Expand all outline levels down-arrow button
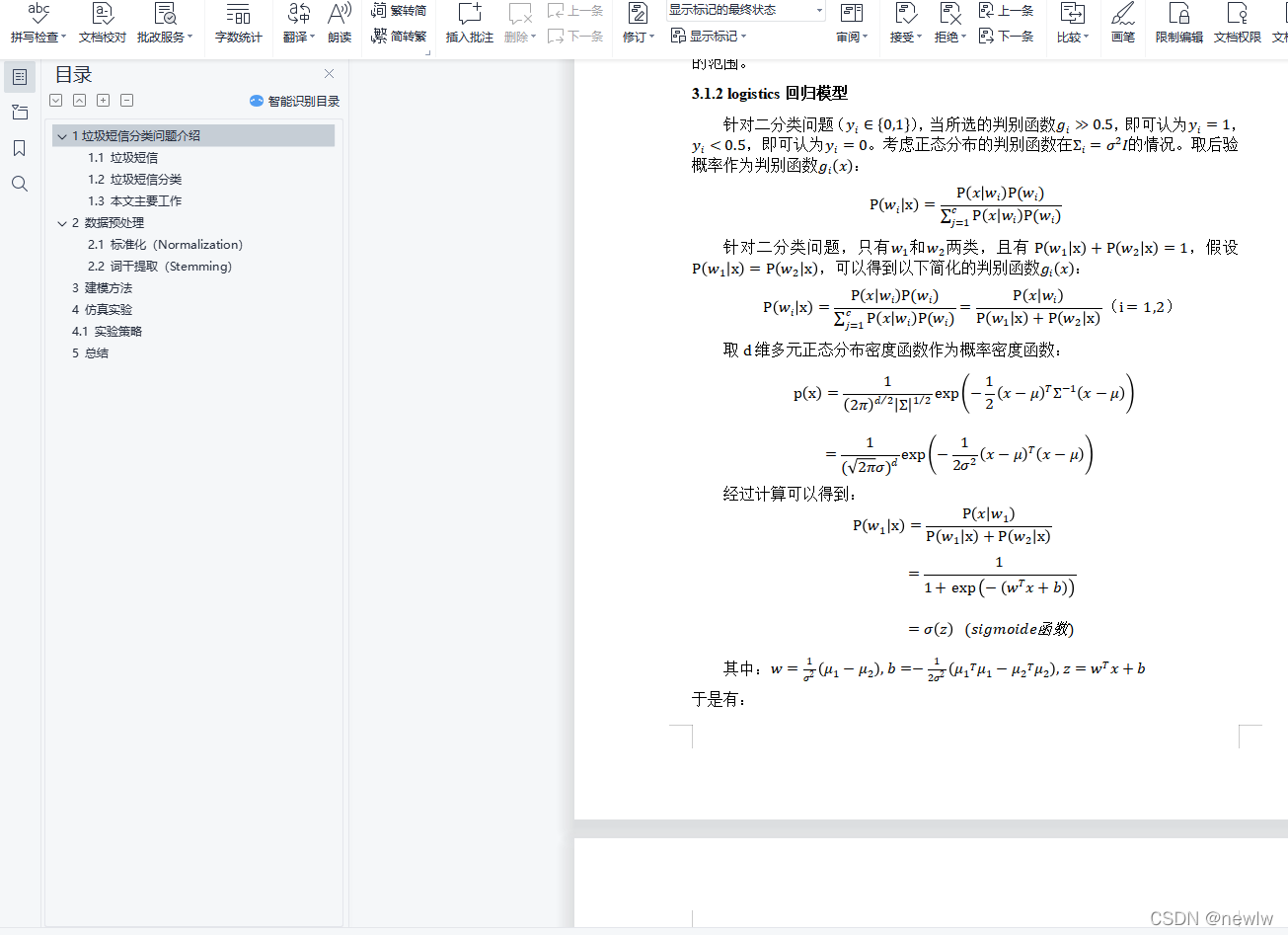The image size is (1288, 935). [56, 101]
